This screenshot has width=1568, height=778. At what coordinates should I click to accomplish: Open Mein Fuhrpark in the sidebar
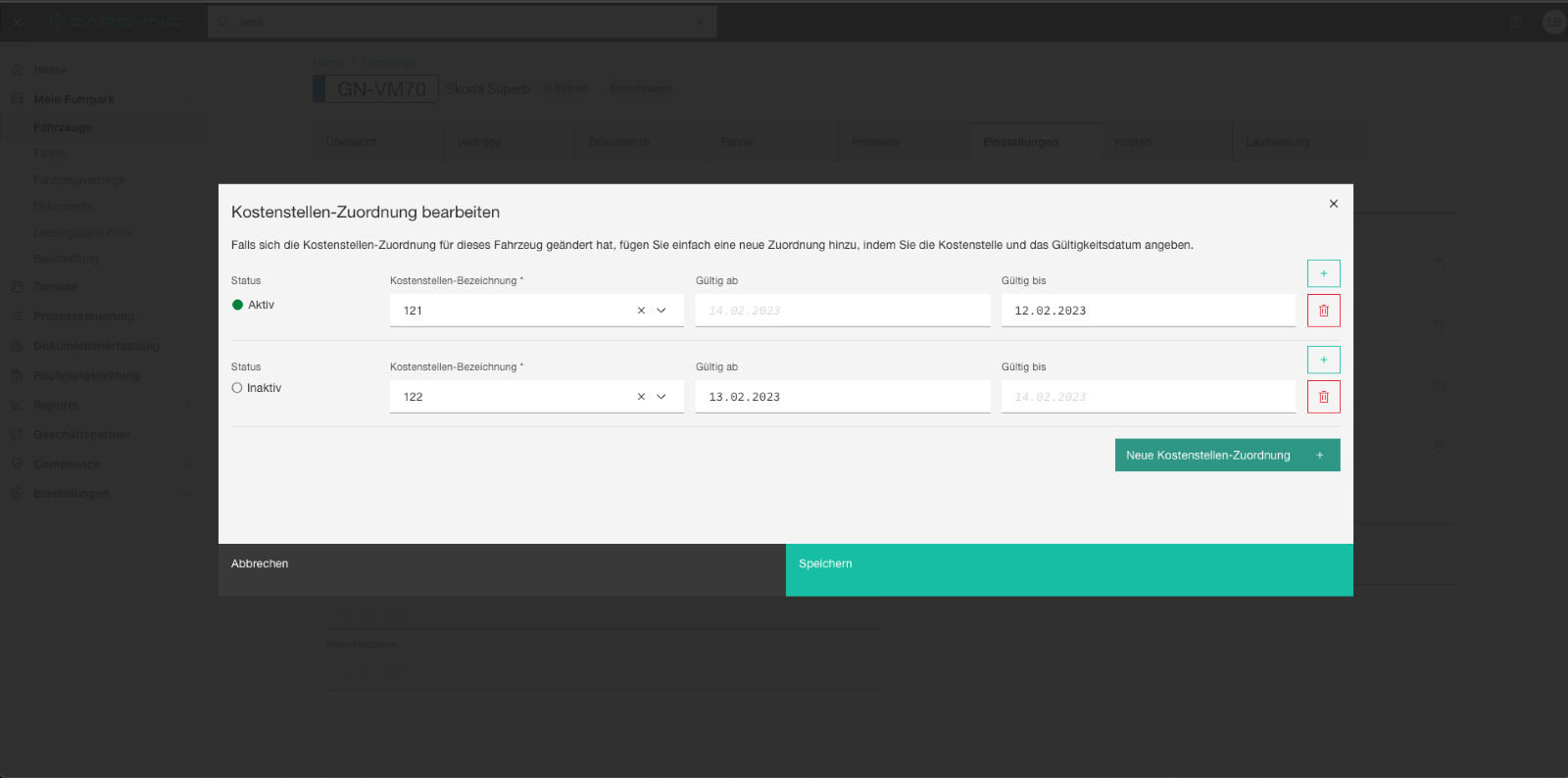pos(74,99)
